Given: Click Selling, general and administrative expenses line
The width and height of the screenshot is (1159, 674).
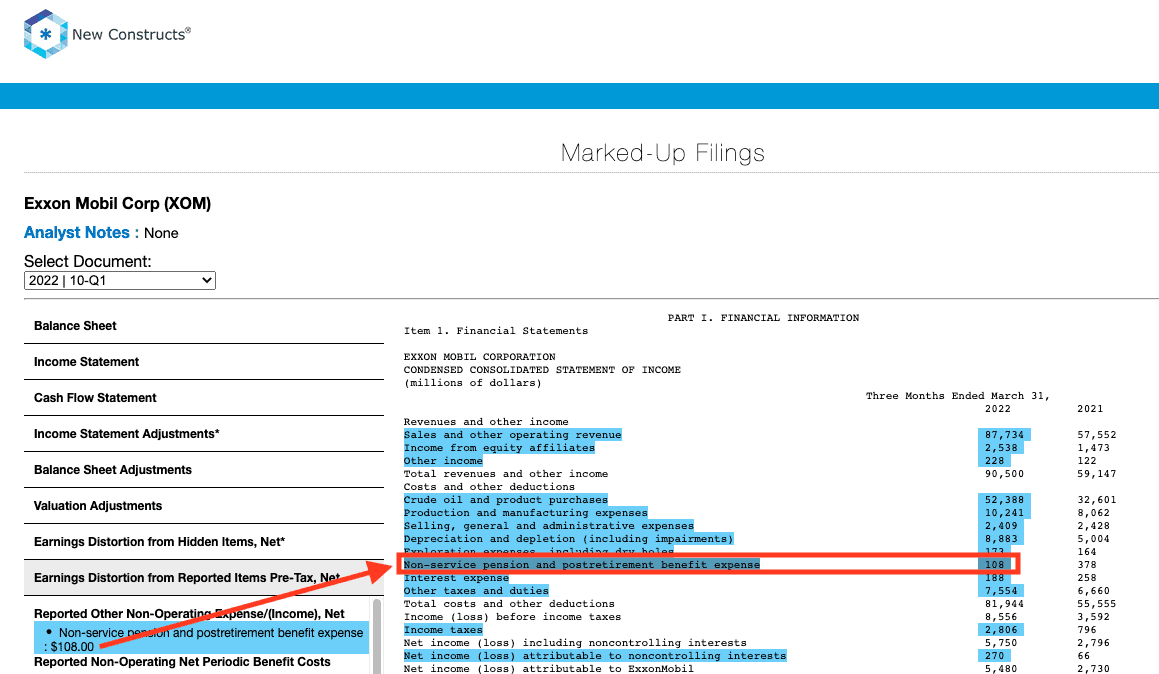Looking at the screenshot, I should (x=548, y=525).
